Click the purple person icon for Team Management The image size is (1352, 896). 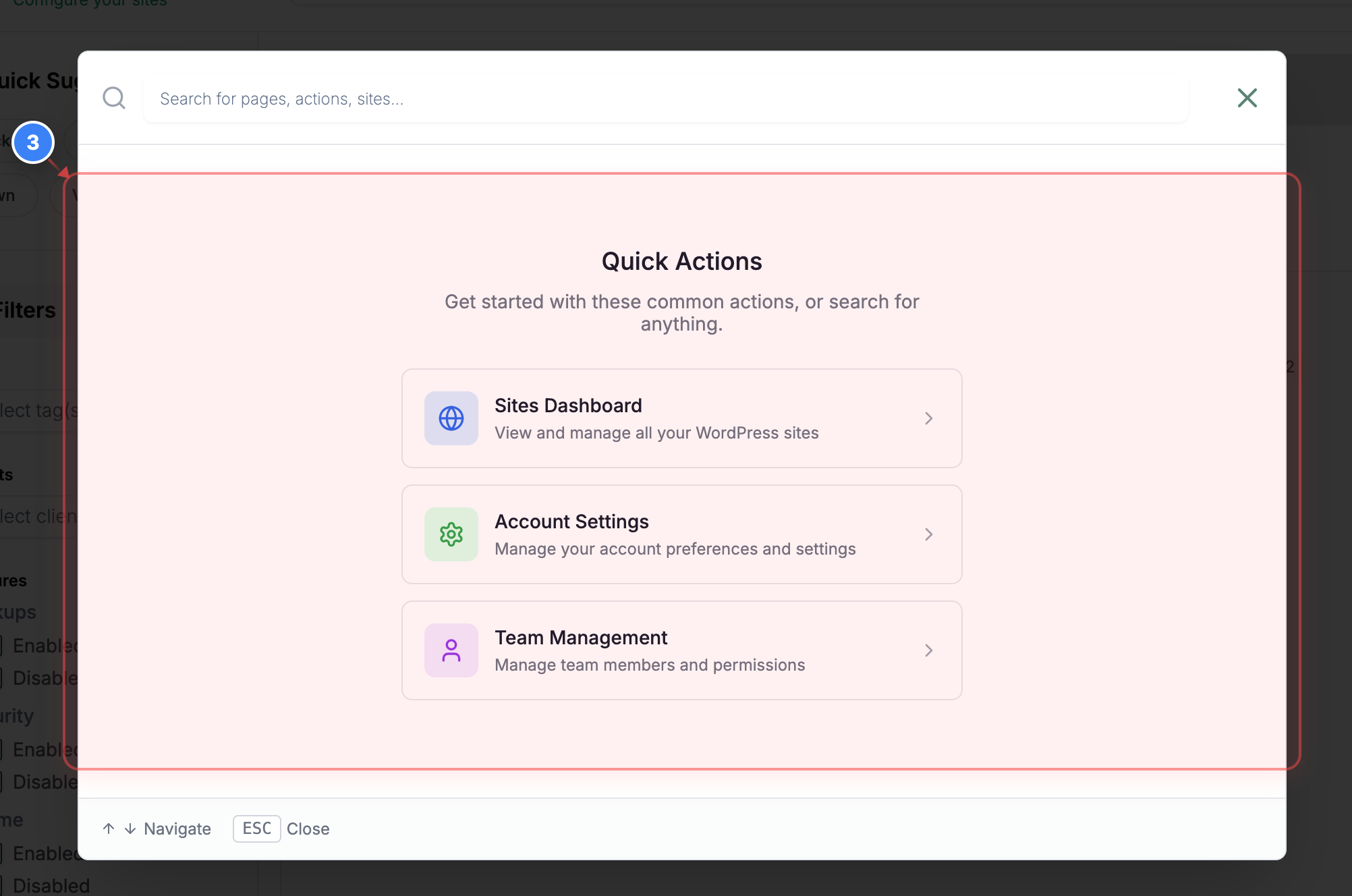point(451,650)
